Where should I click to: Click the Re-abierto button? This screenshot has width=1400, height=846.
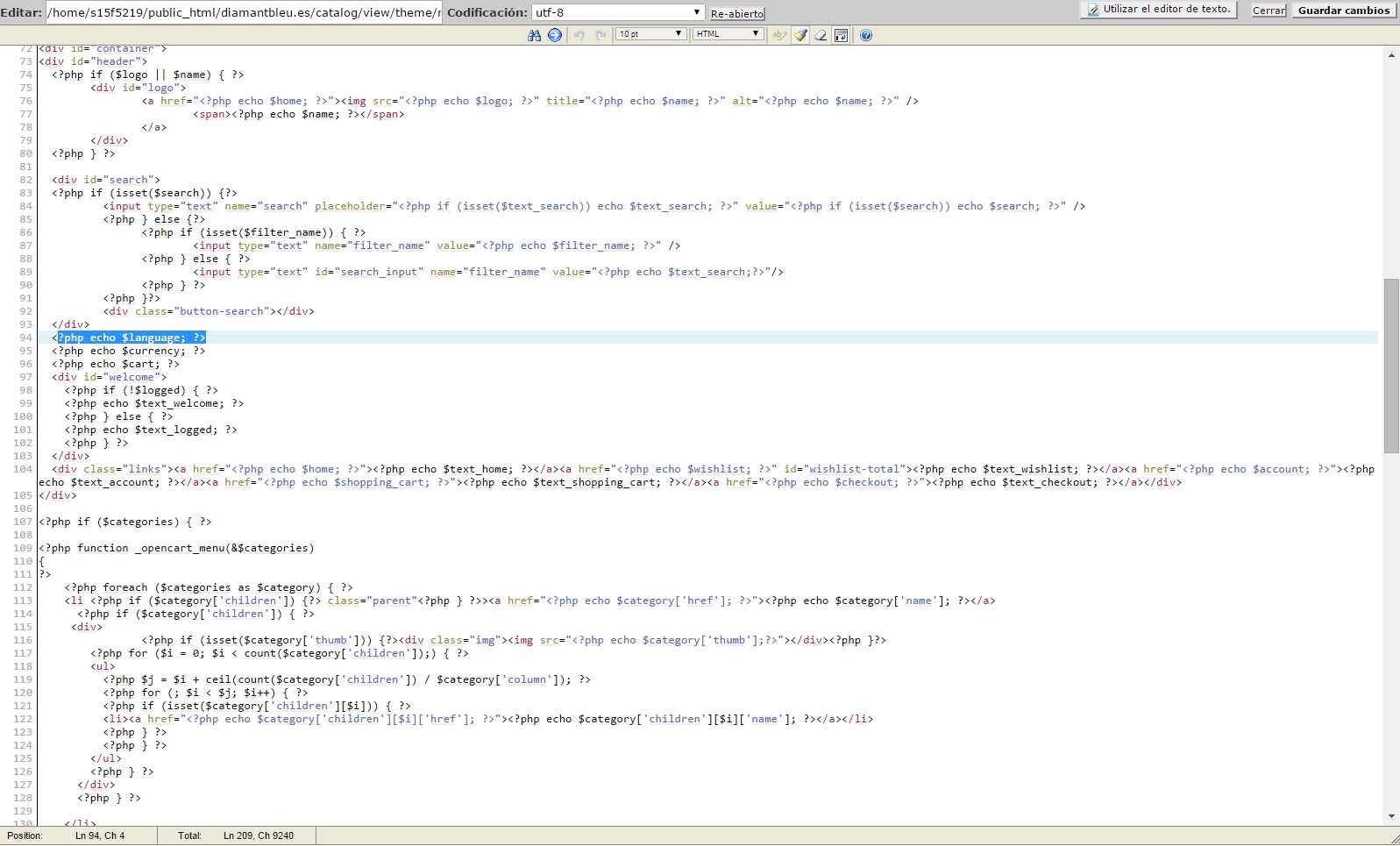pos(736,14)
